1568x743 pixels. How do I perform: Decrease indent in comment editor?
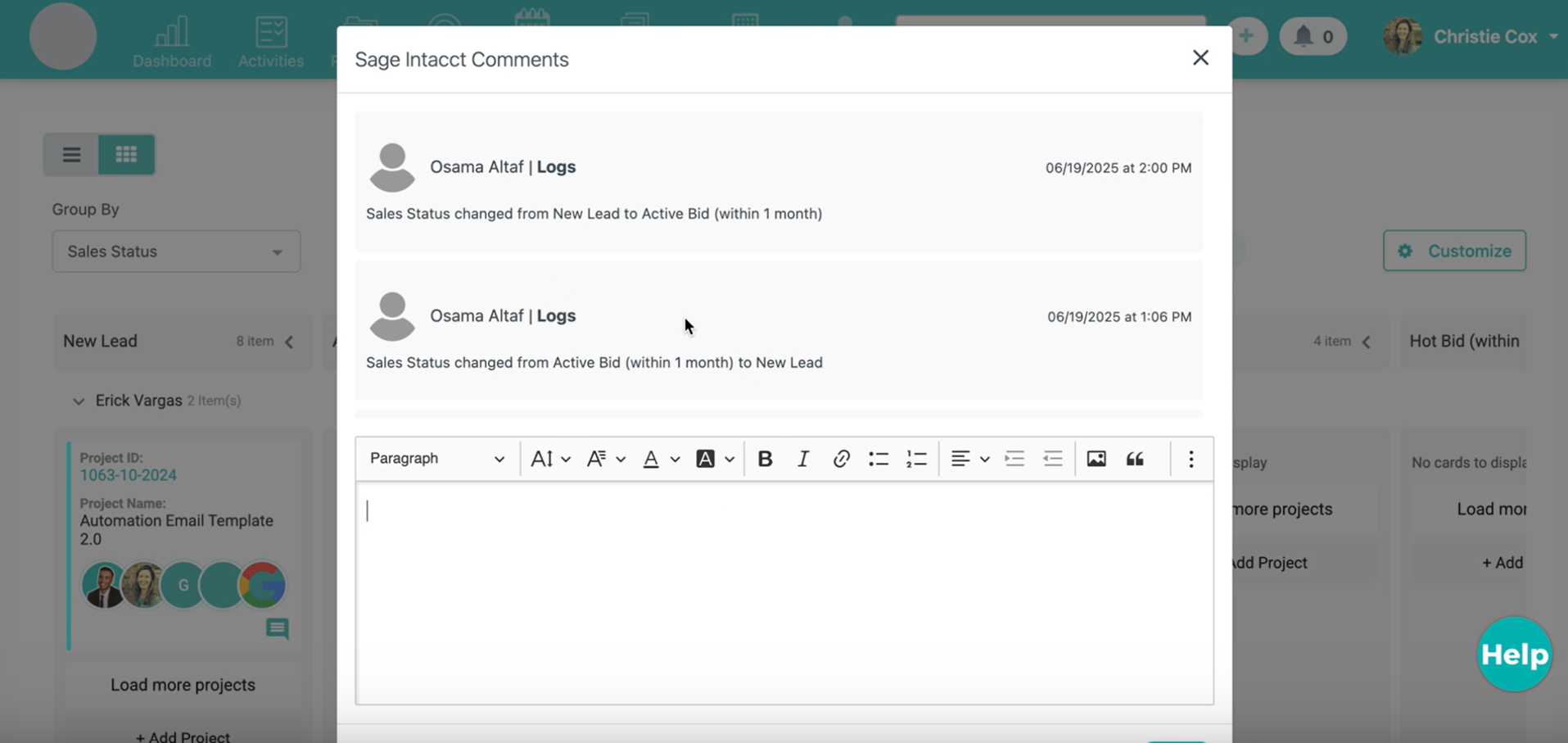(x=1053, y=459)
